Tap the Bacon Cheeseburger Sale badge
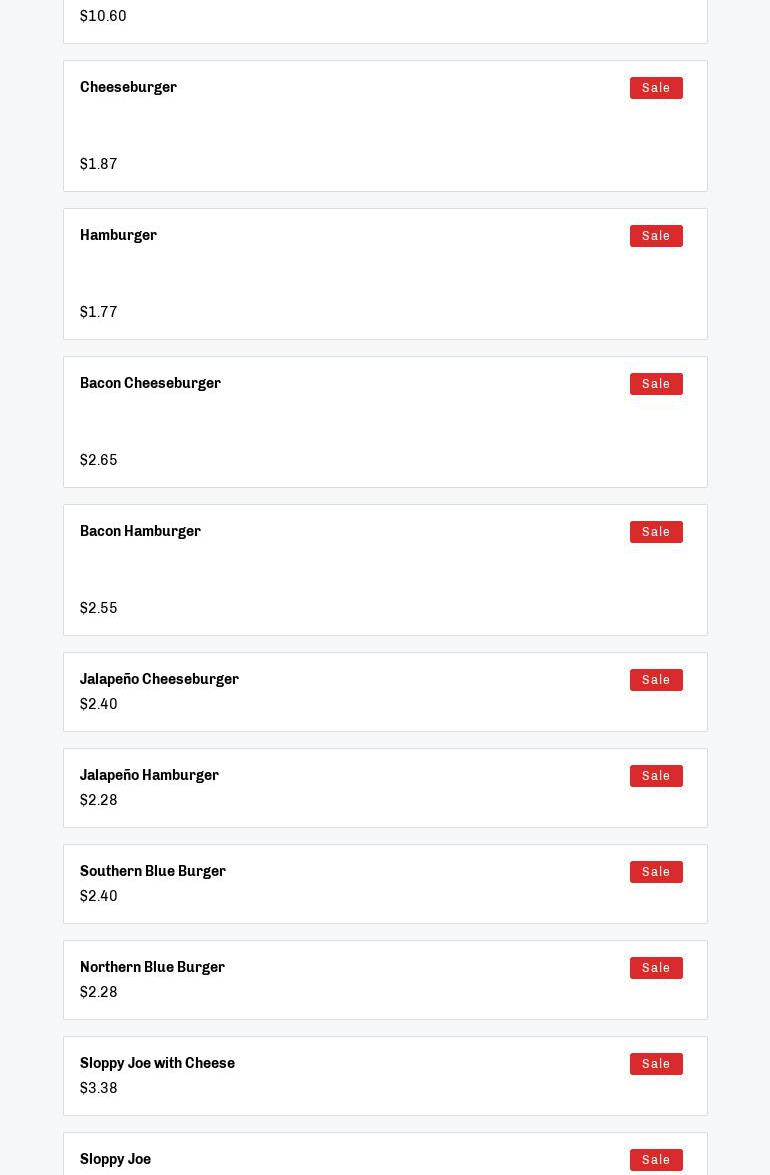This screenshot has width=770, height=1175. [656, 384]
